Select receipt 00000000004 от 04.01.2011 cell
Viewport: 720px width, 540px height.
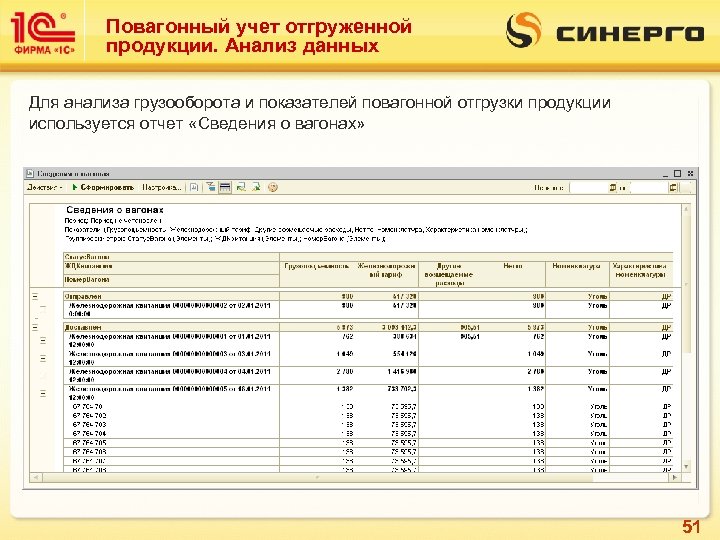tap(171, 376)
